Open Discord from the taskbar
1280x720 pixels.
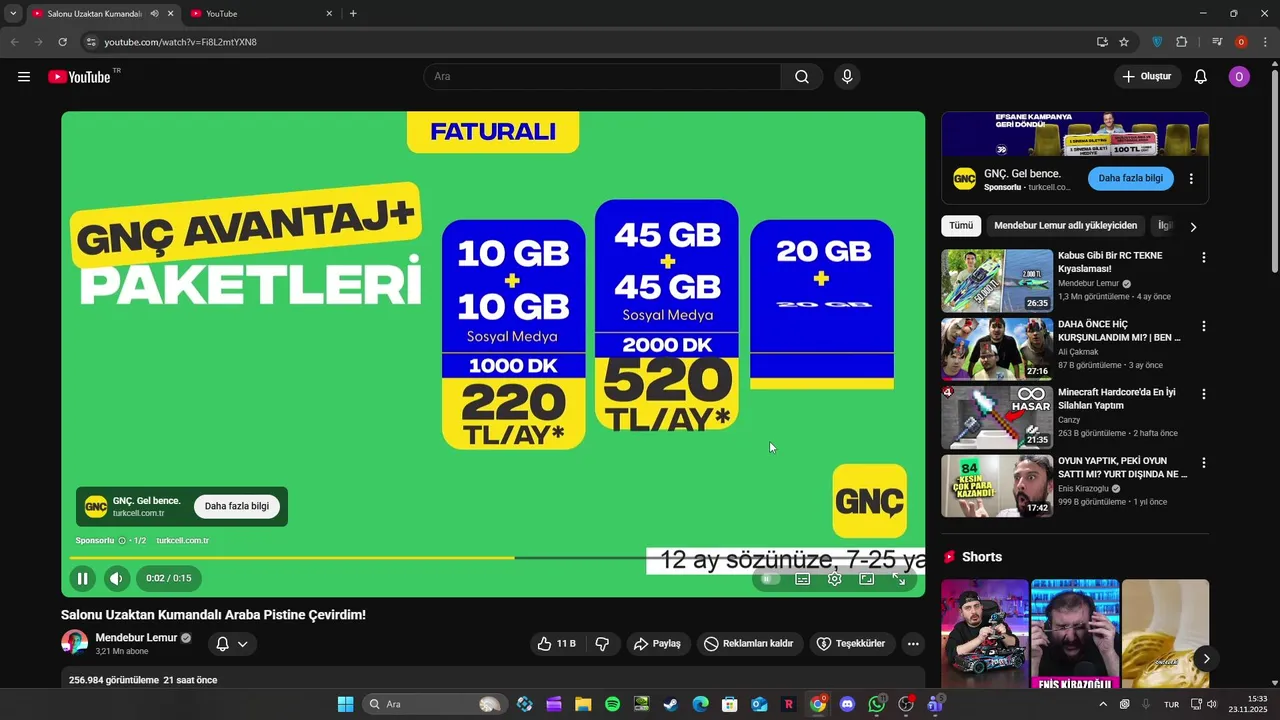pos(847,704)
